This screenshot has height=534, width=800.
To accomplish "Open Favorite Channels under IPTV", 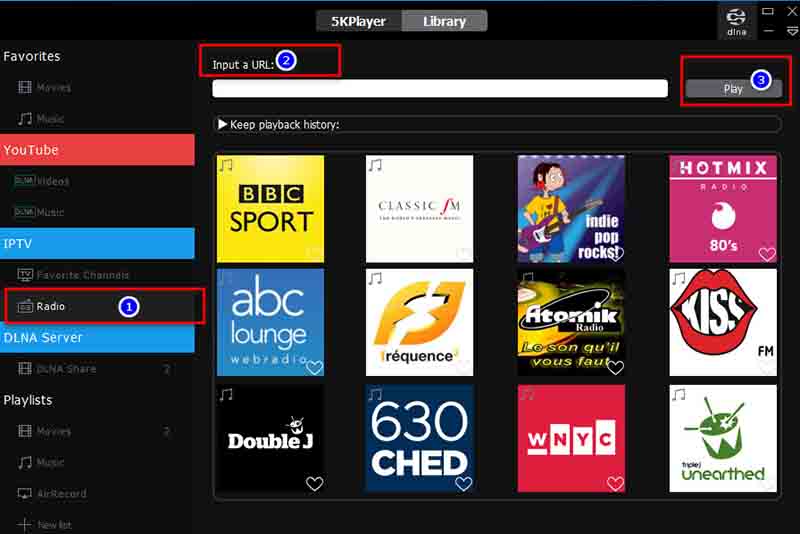I will tap(83, 275).
